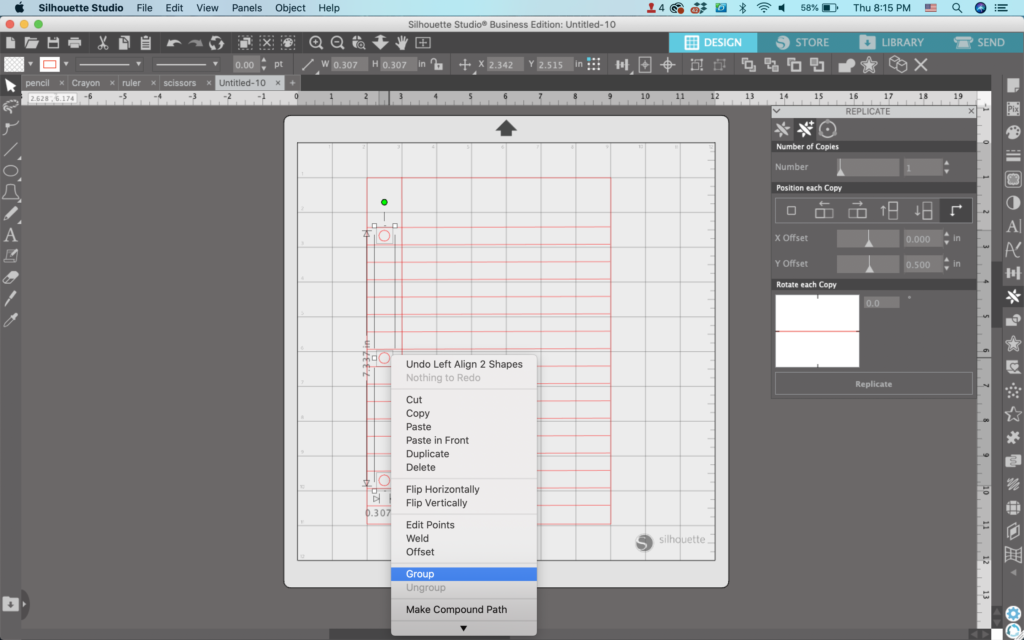This screenshot has width=1024, height=640.
Task: Choose duplicate above position option
Action: tap(889, 210)
